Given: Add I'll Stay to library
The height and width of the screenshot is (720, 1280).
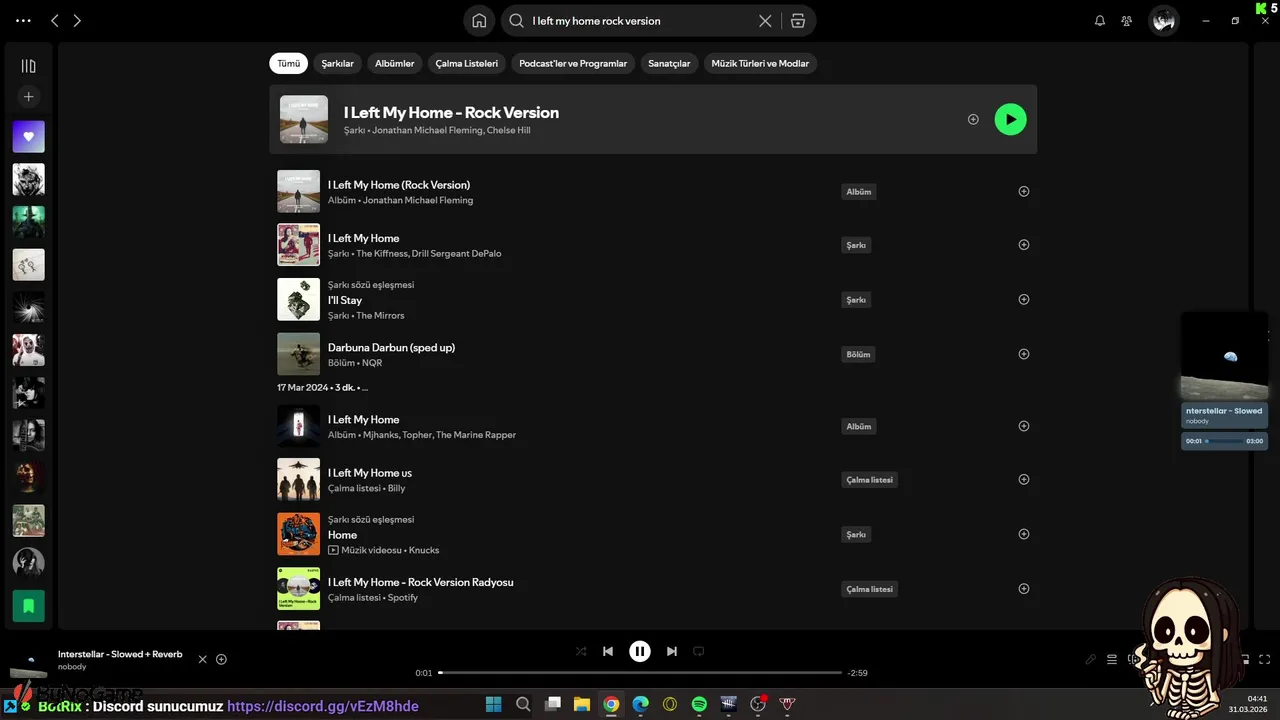Looking at the screenshot, I should (1023, 299).
